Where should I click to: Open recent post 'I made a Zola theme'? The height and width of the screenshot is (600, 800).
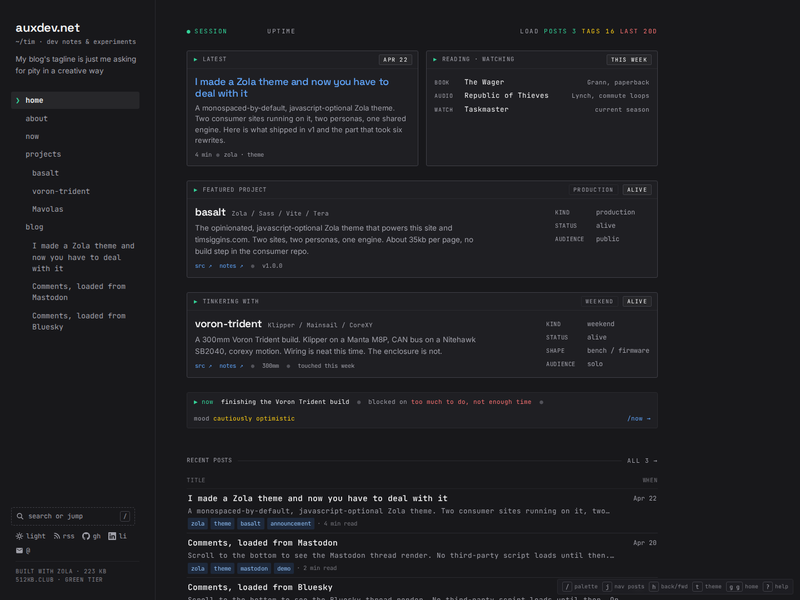pyautogui.click(x=317, y=498)
